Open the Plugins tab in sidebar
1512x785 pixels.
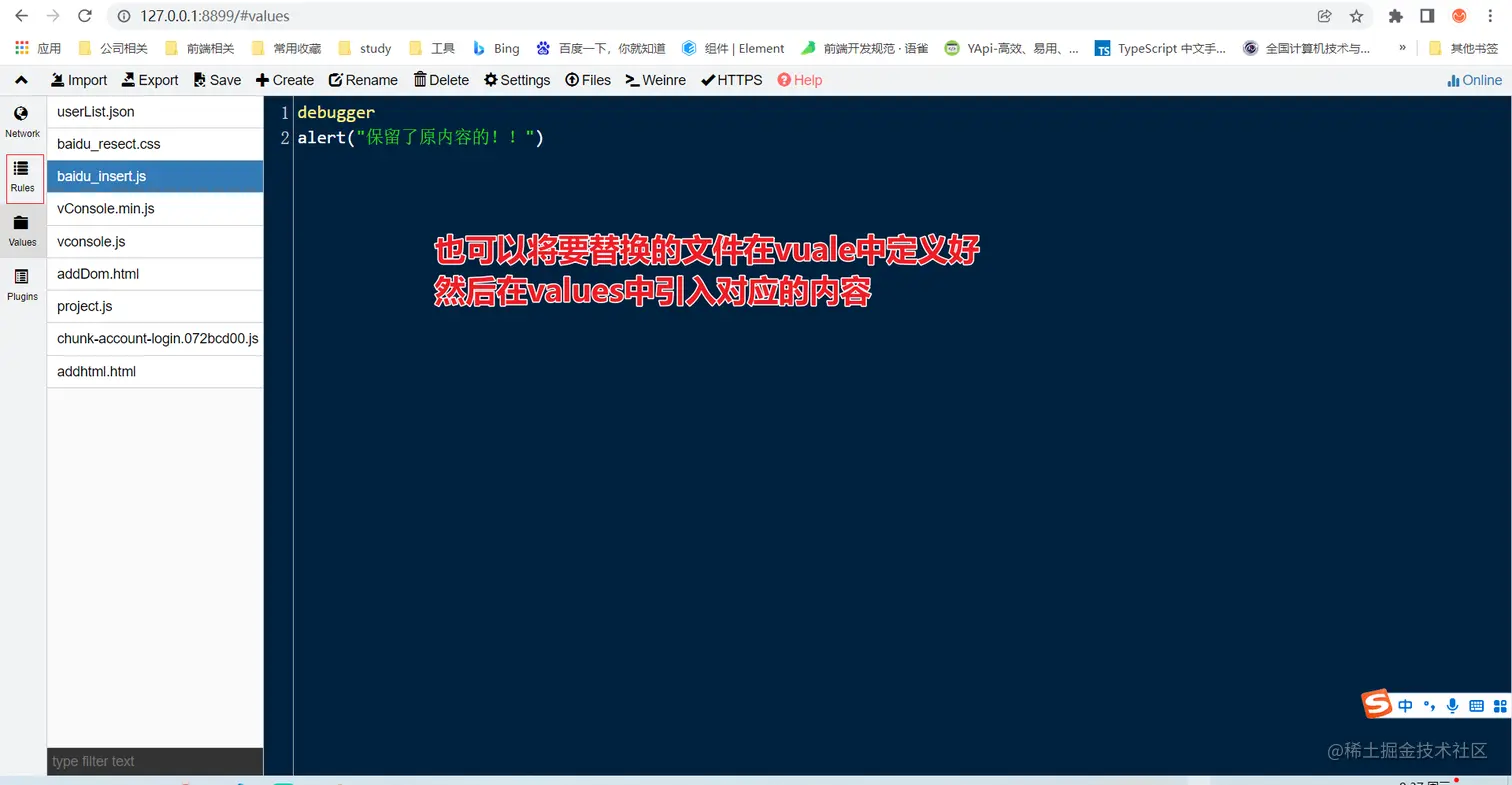[22, 285]
